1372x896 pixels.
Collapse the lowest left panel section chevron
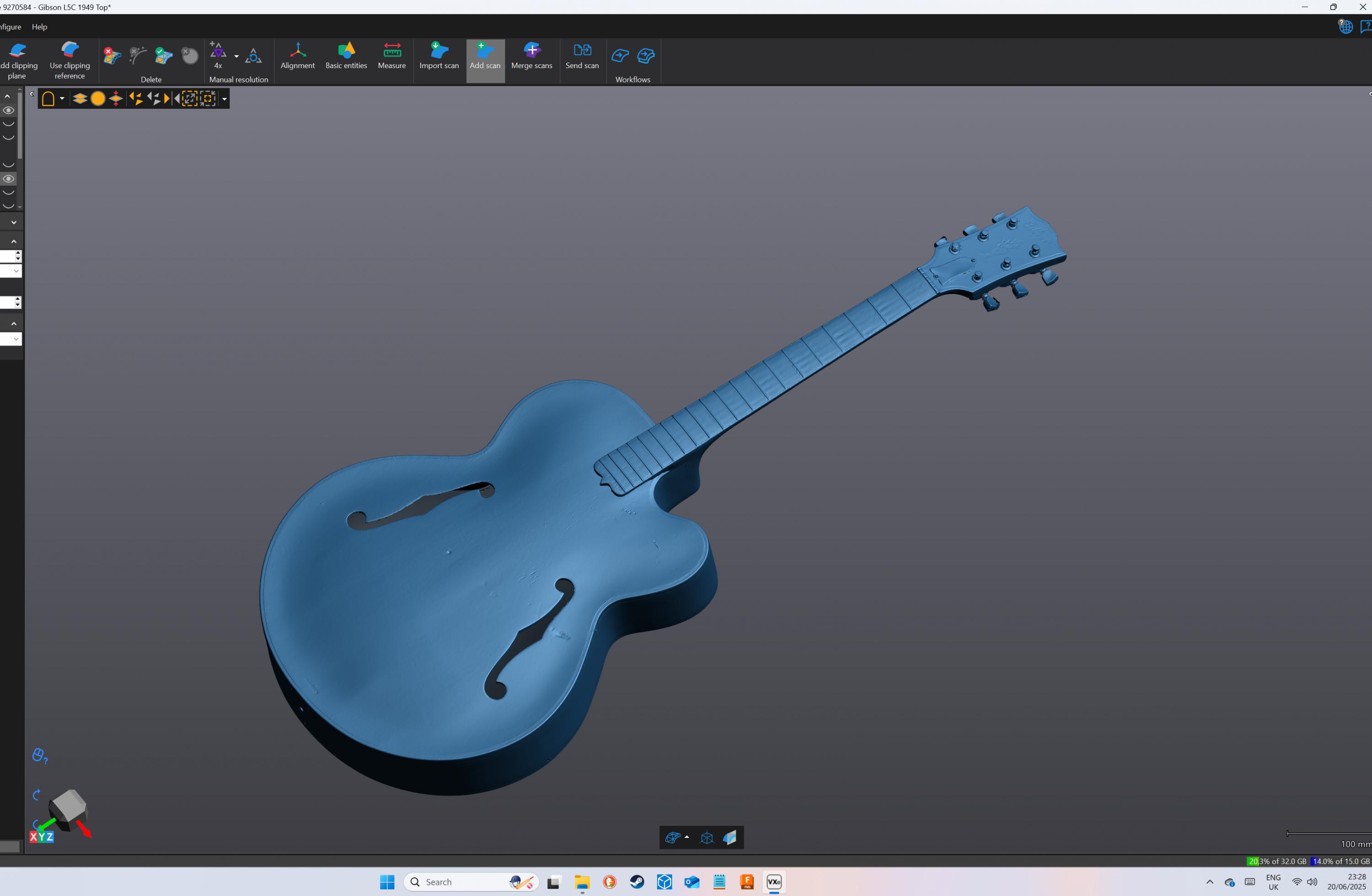pyautogui.click(x=14, y=324)
